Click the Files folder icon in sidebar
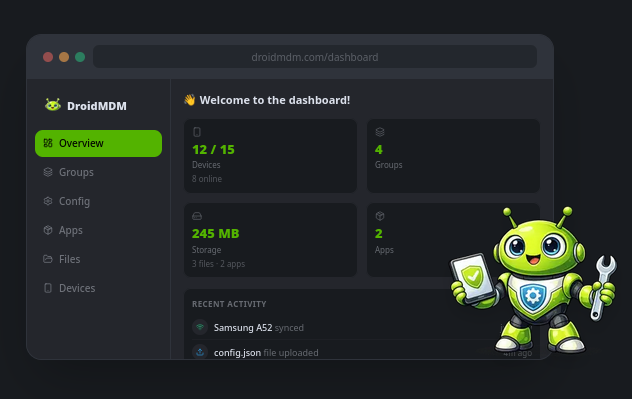 click(48, 259)
